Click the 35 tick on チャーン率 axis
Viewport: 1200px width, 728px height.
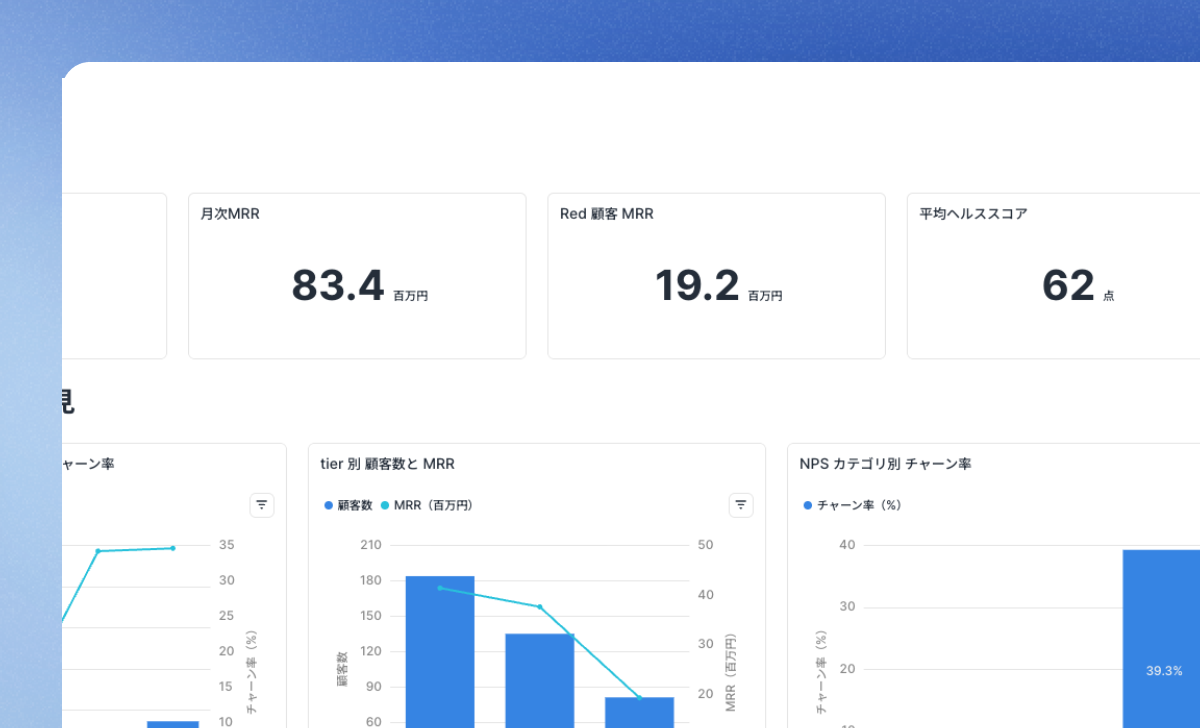[226, 545]
